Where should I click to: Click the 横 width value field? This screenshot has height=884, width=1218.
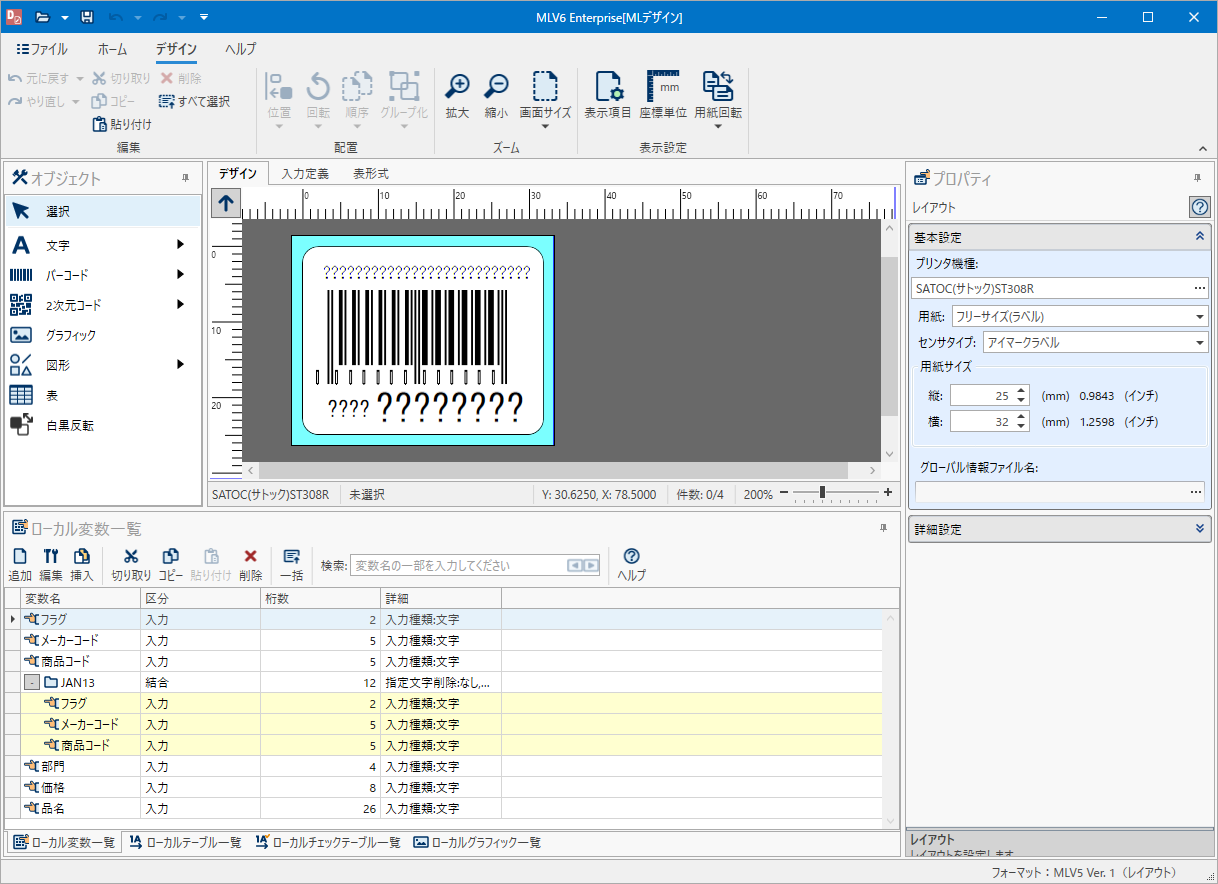pyautogui.click(x=982, y=422)
